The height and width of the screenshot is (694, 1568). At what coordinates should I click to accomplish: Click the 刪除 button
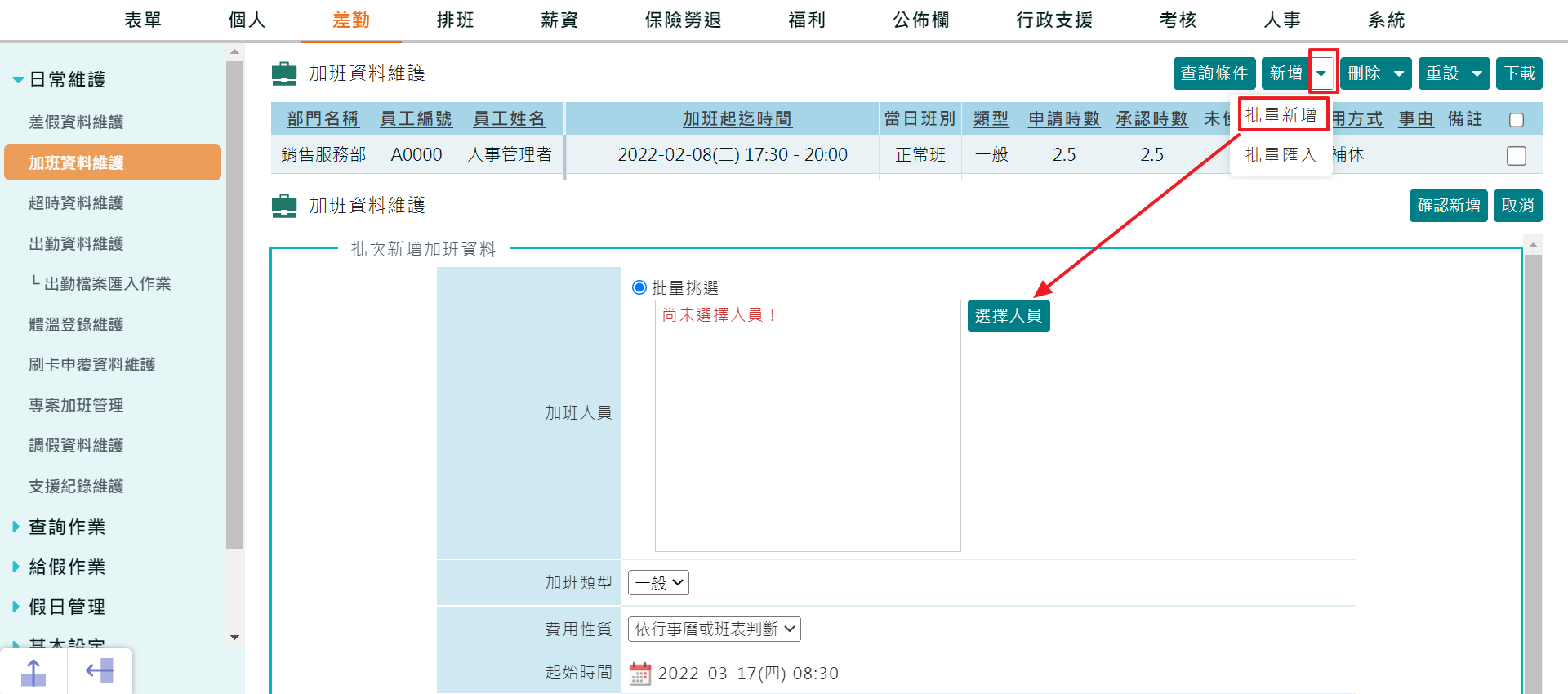click(x=1364, y=73)
